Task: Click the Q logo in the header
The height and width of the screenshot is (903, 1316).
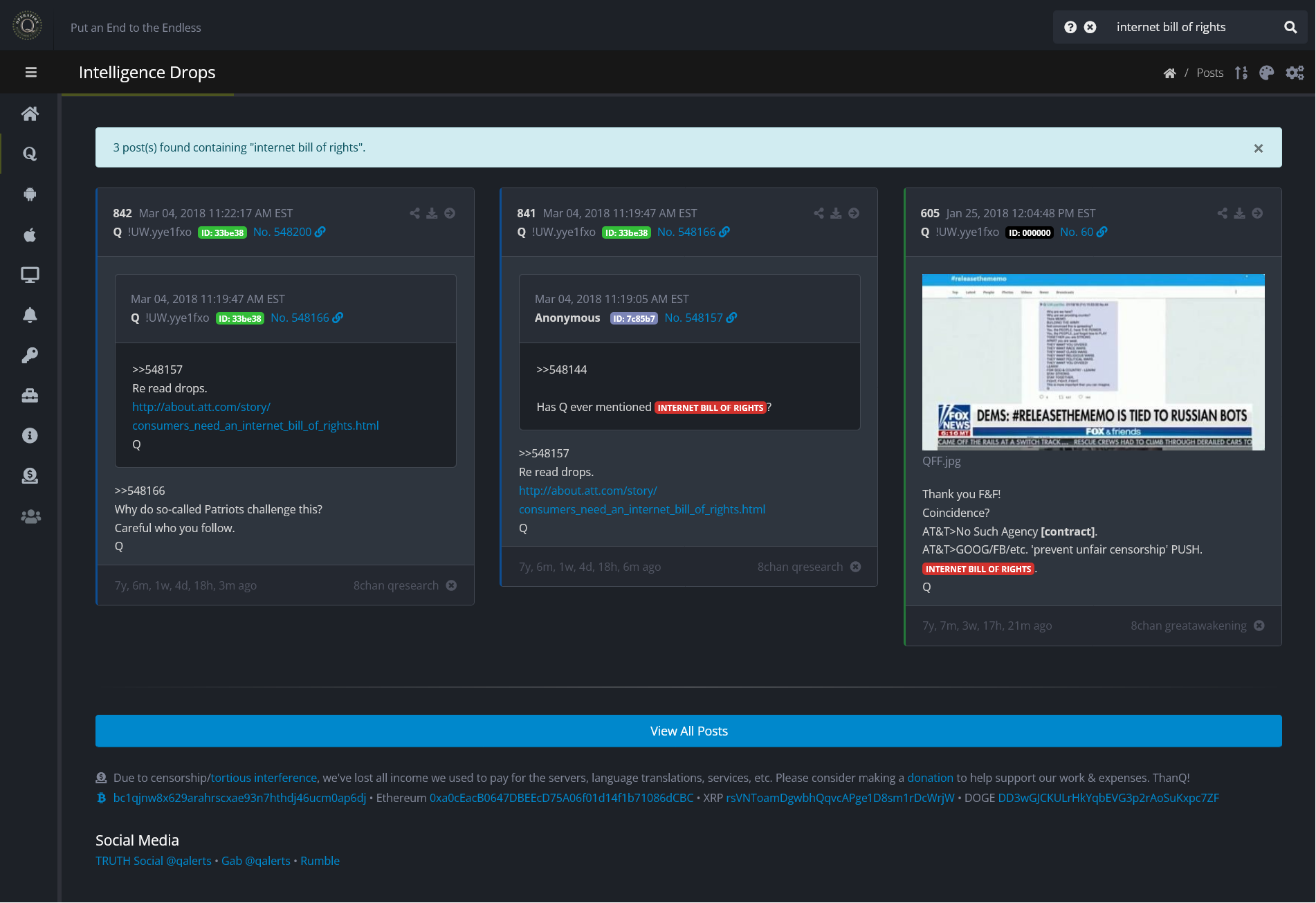Action: point(28,26)
